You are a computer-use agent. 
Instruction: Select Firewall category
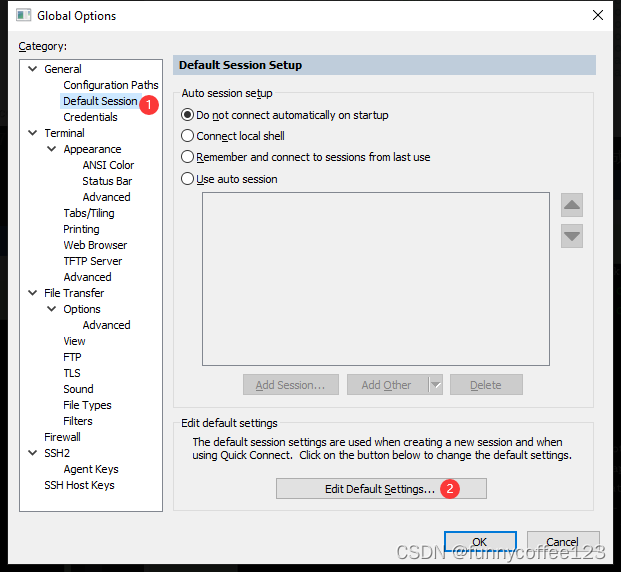point(62,437)
